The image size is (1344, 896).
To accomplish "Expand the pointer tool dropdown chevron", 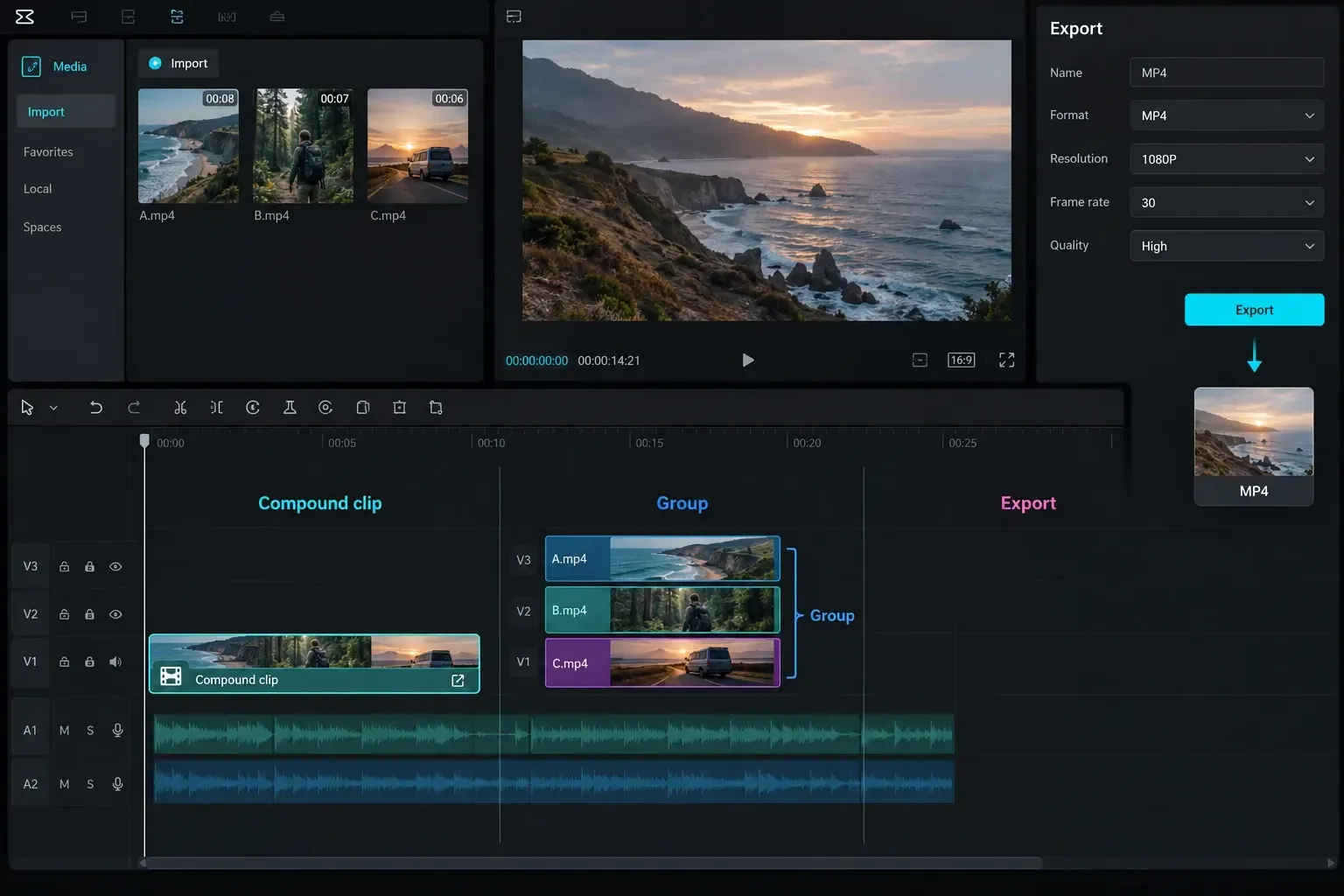I will (x=53, y=408).
